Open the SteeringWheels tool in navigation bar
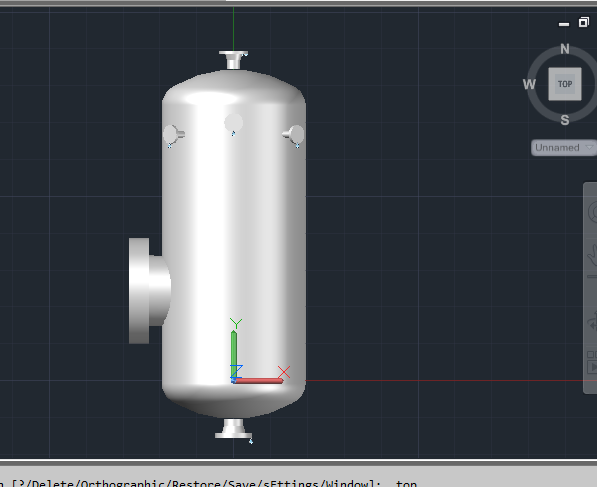The image size is (597, 487). [x=593, y=212]
